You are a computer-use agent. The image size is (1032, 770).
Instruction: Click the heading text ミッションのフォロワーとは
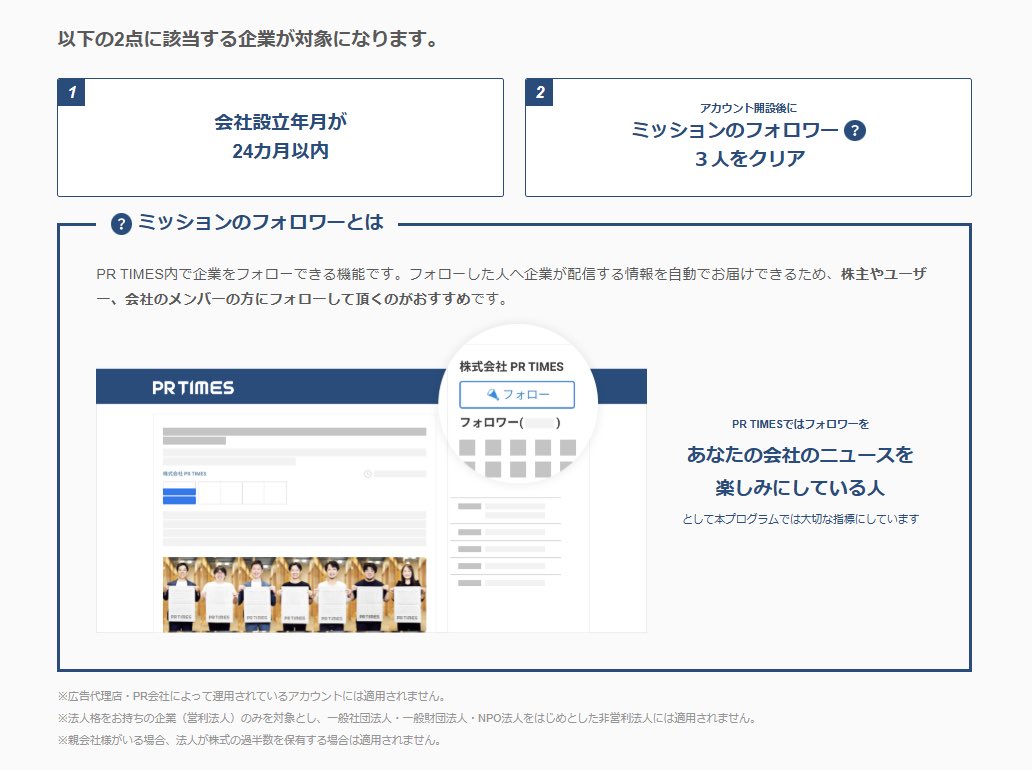coord(261,222)
